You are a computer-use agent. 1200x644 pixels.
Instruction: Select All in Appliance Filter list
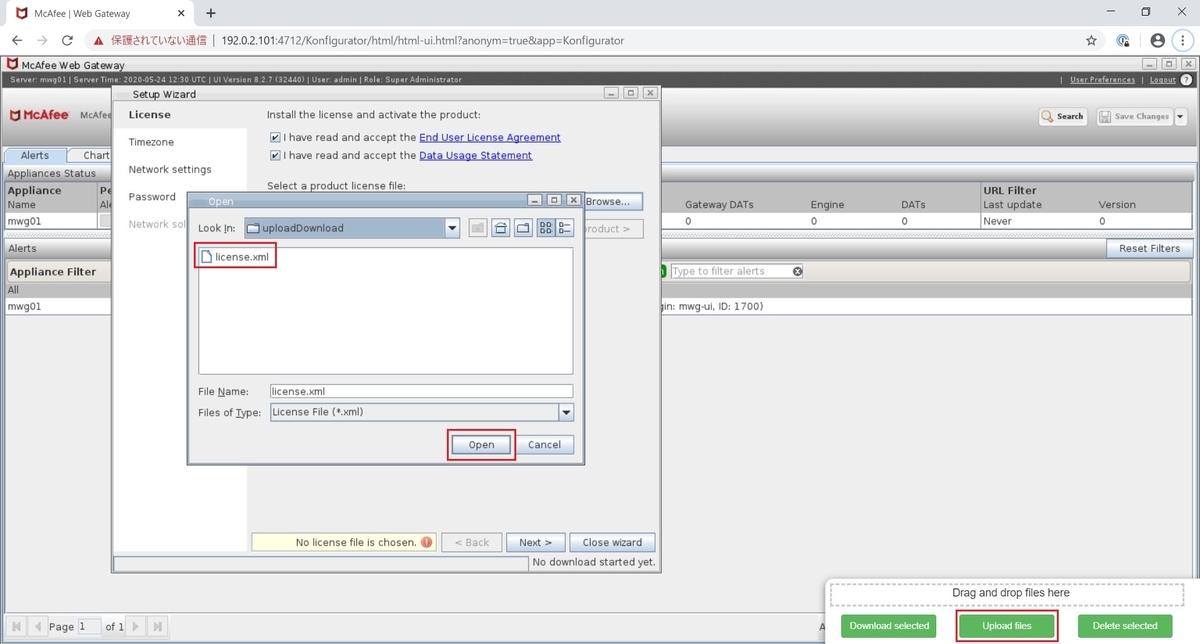57,290
